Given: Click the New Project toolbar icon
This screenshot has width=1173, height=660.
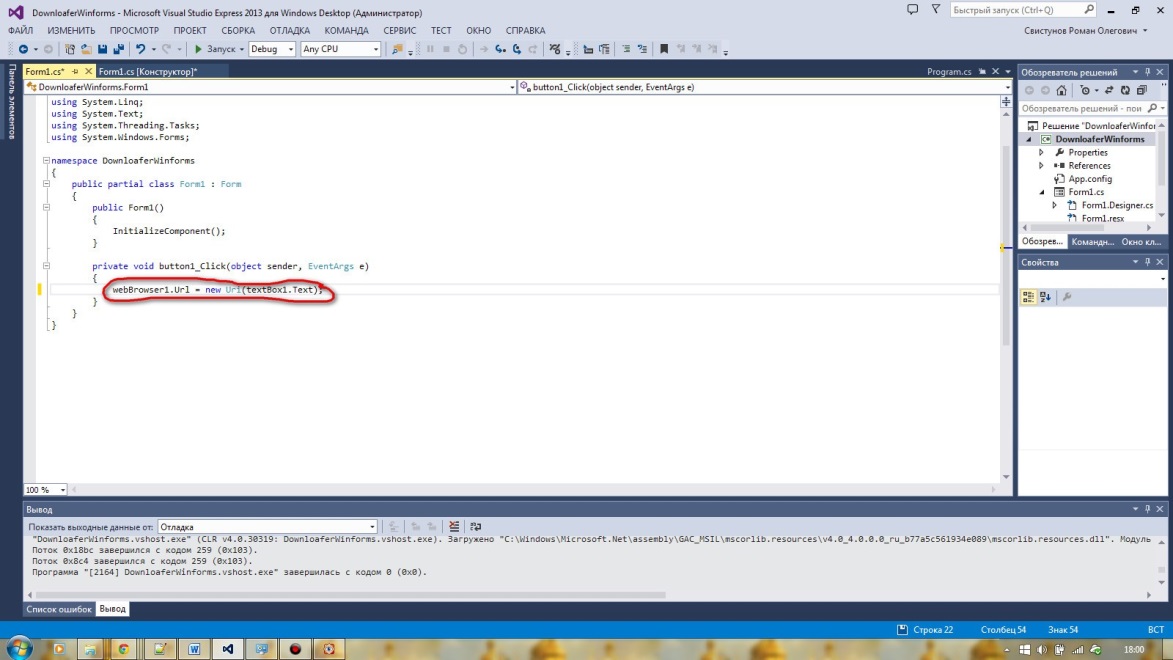Looking at the screenshot, I should coord(70,49).
